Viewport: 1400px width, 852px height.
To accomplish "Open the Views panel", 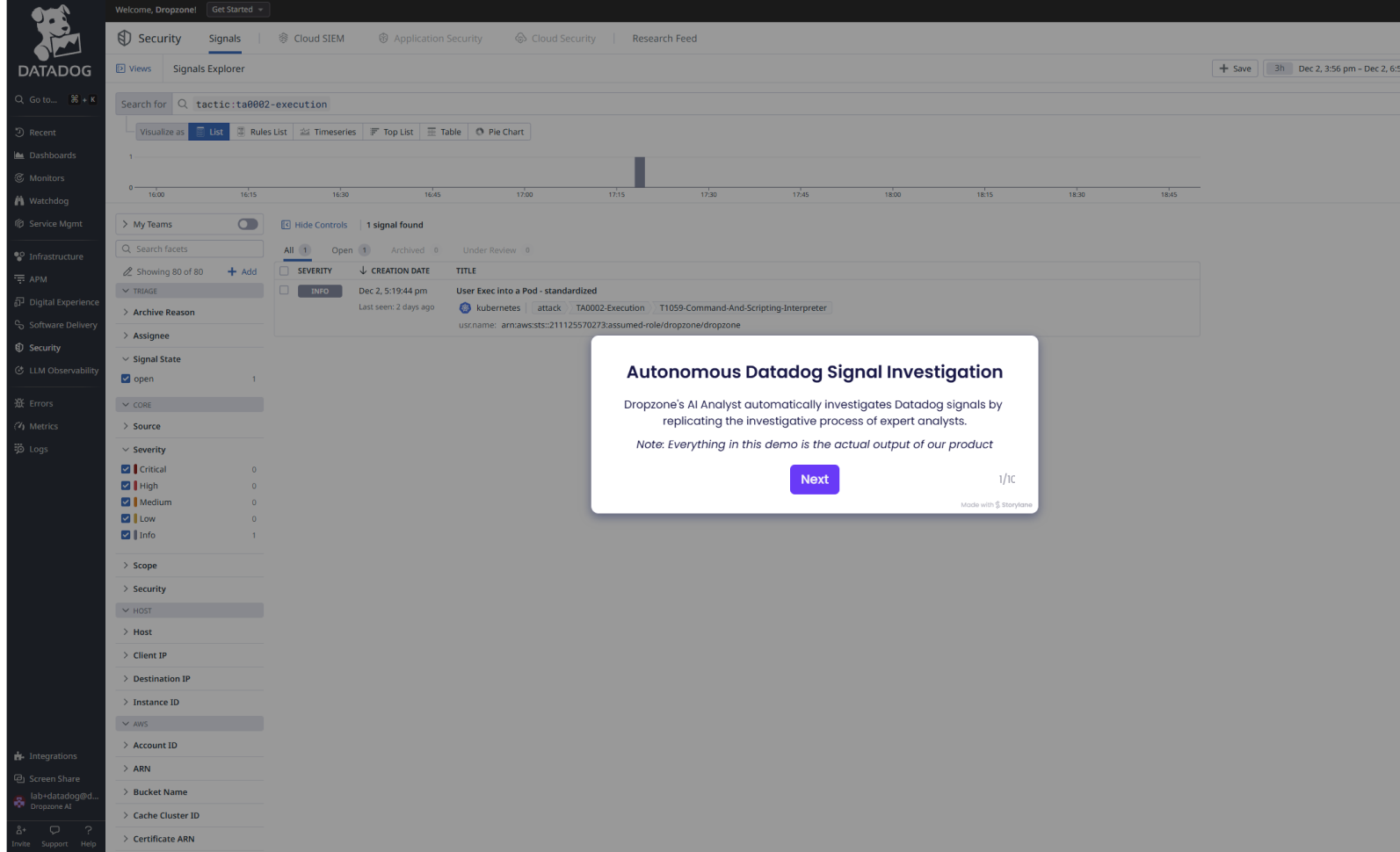I will click(x=134, y=69).
